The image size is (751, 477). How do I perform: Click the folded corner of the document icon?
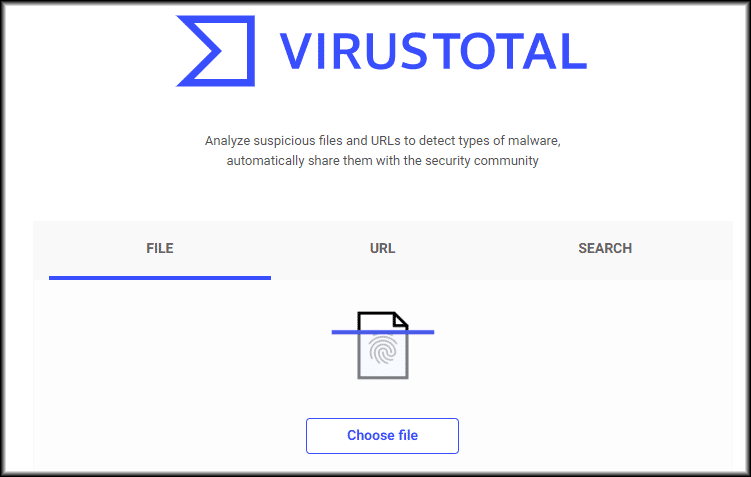coord(400,319)
